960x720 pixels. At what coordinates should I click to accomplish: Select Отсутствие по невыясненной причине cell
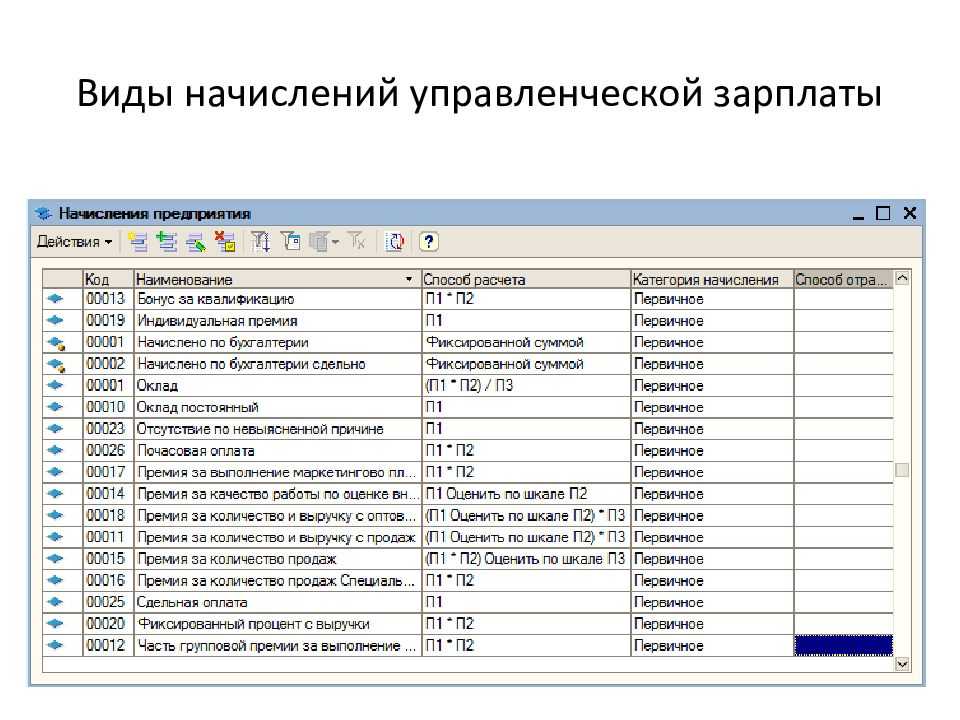pos(277,429)
